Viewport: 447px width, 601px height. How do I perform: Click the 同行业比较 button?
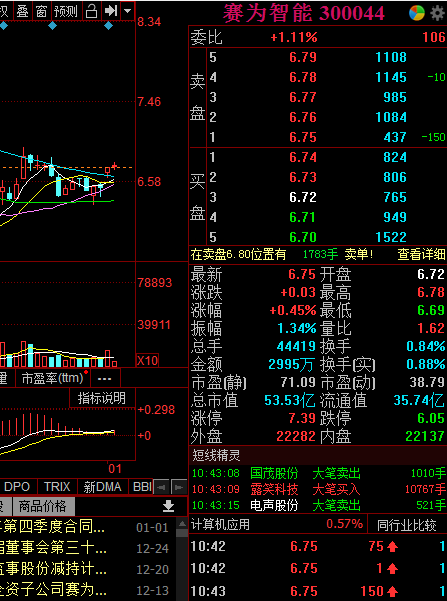tap(407, 525)
